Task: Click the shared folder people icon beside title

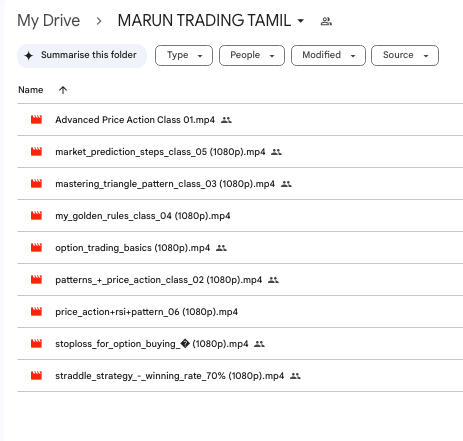Action: [x=326, y=21]
